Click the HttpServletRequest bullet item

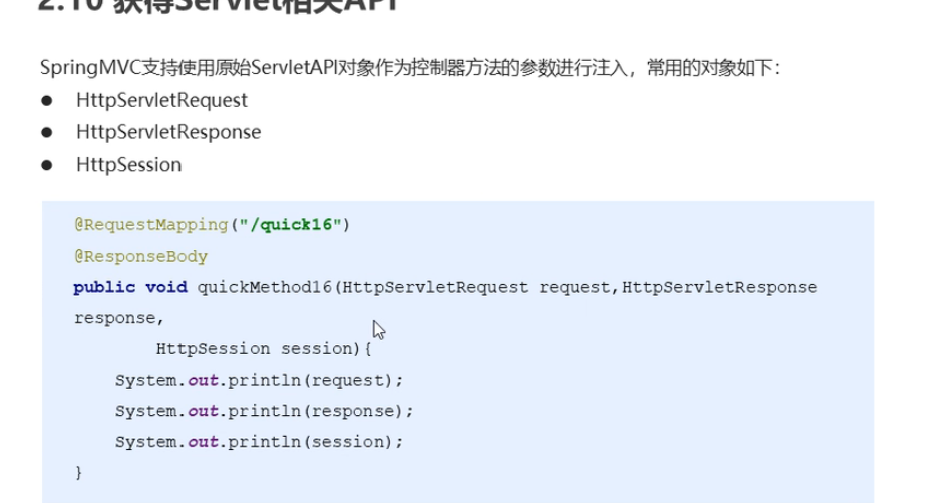pyautogui.click(x=161, y=100)
